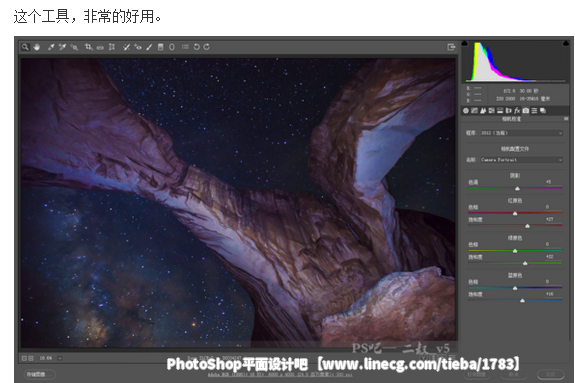Select the Radial Filter tool
Viewport: 575px width, 383px height.
(172, 47)
